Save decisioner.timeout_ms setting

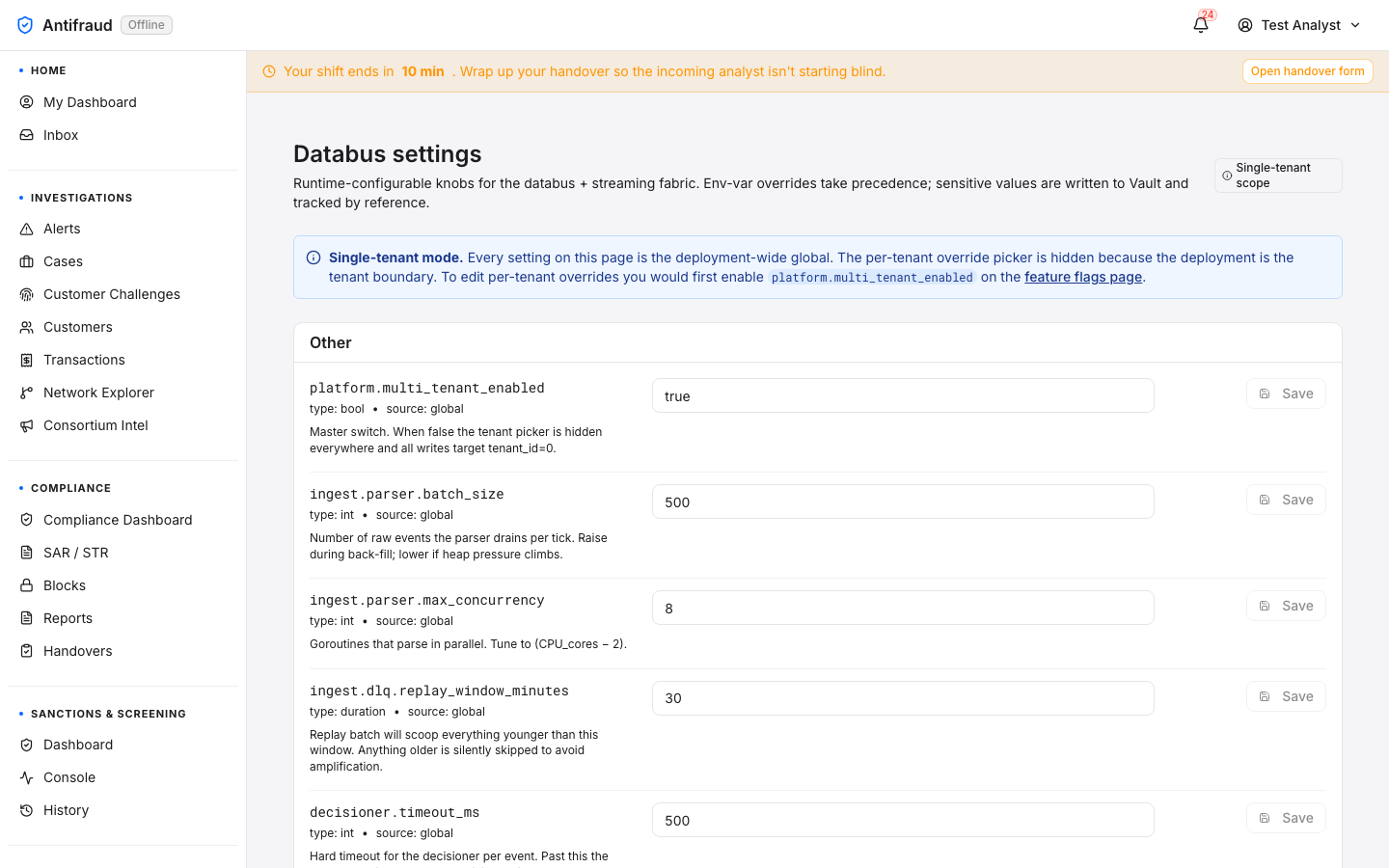click(x=1286, y=818)
